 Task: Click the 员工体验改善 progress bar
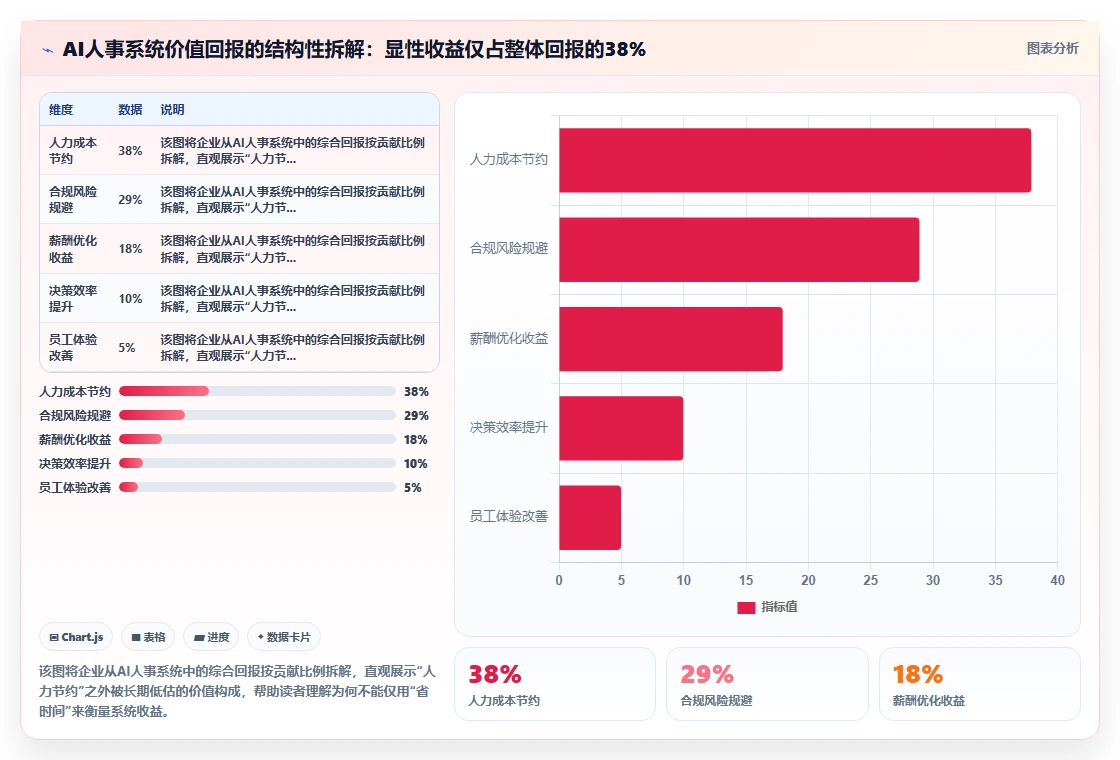[x=257, y=487]
